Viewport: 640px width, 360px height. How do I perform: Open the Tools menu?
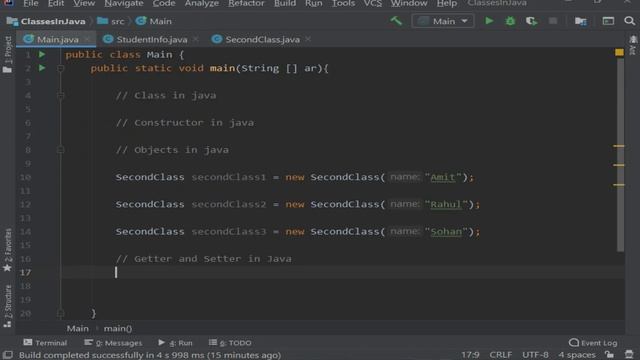click(x=343, y=3)
